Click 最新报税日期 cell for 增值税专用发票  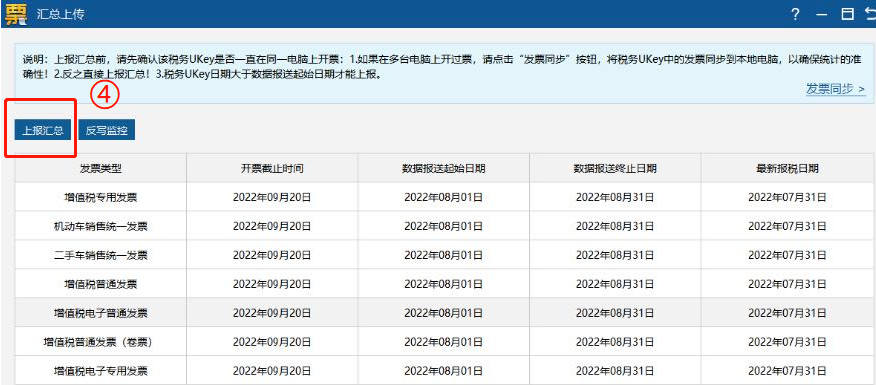click(787, 197)
